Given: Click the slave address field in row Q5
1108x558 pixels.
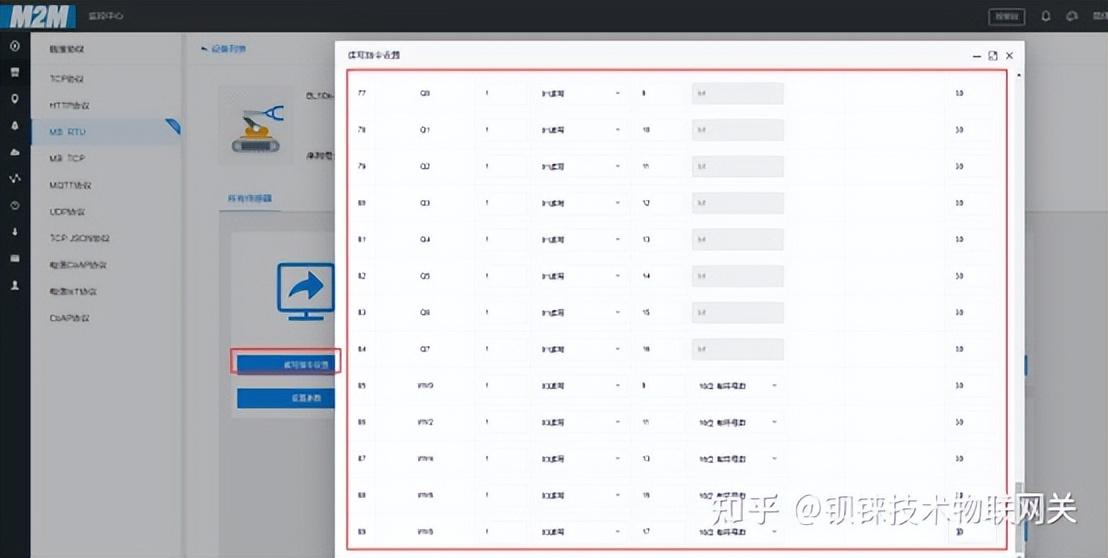Looking at the screenshot, I should (x=502, y=276).
